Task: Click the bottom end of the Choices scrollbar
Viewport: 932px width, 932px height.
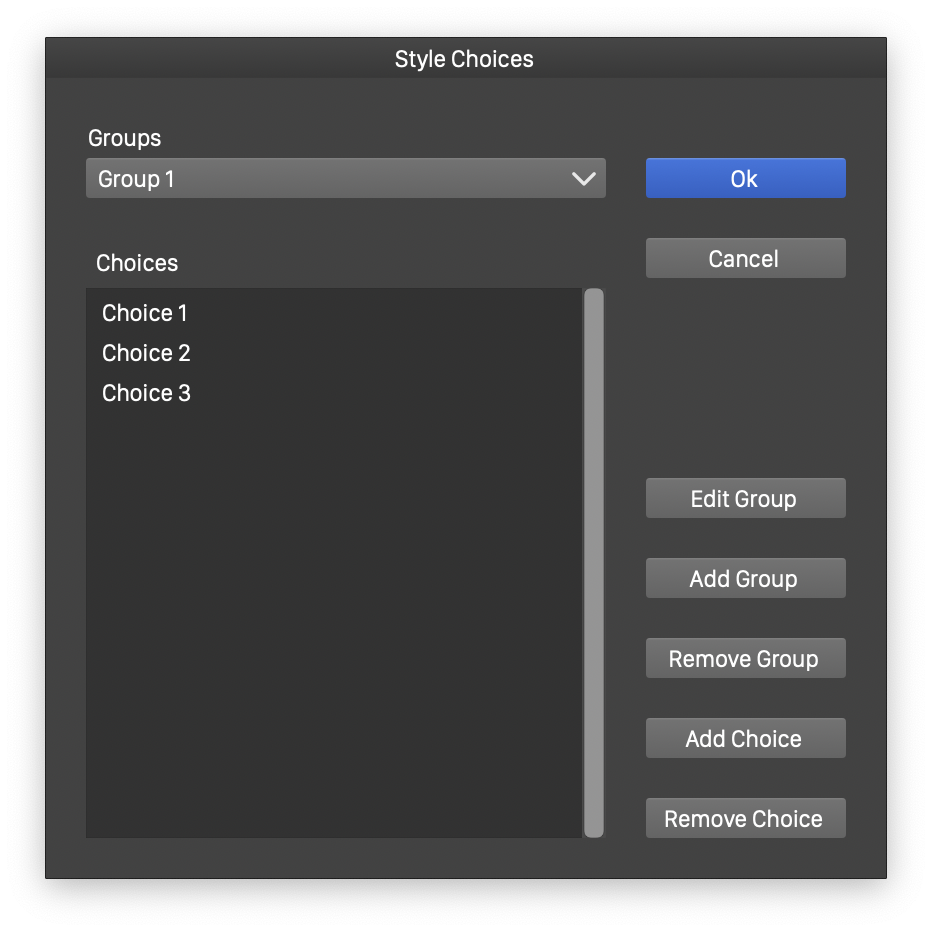Action: (x=594, y=828)
